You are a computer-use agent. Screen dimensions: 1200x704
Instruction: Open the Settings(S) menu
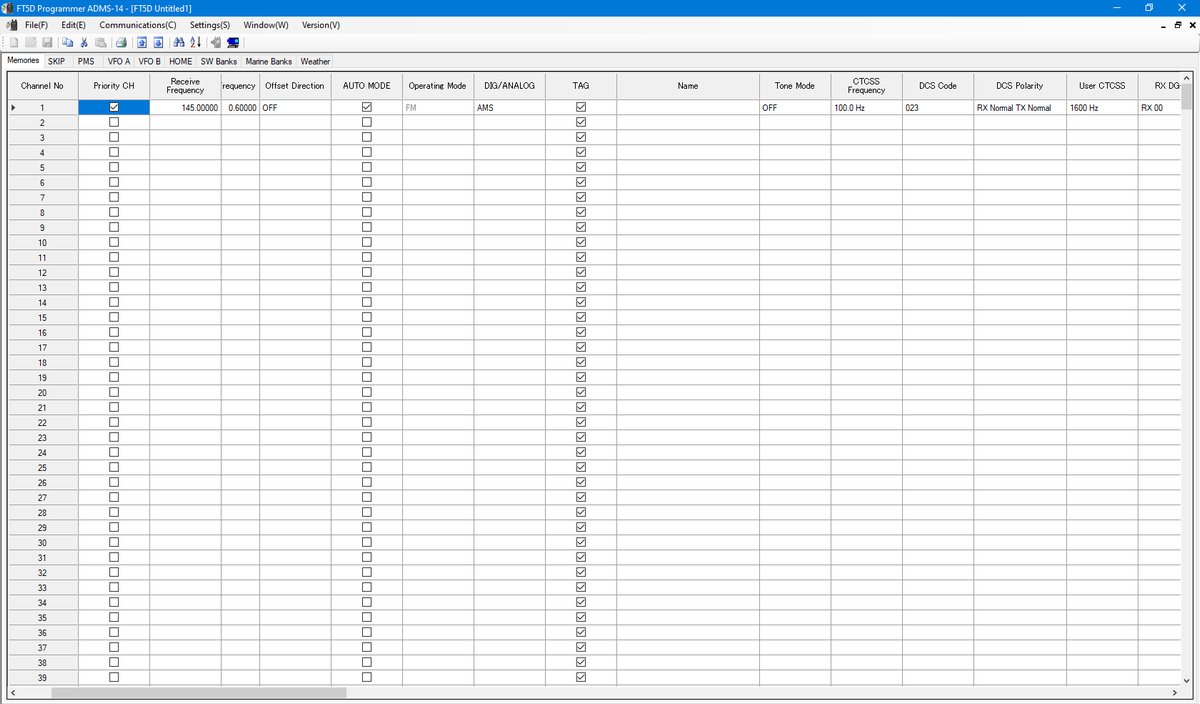[x=210, y=25]
